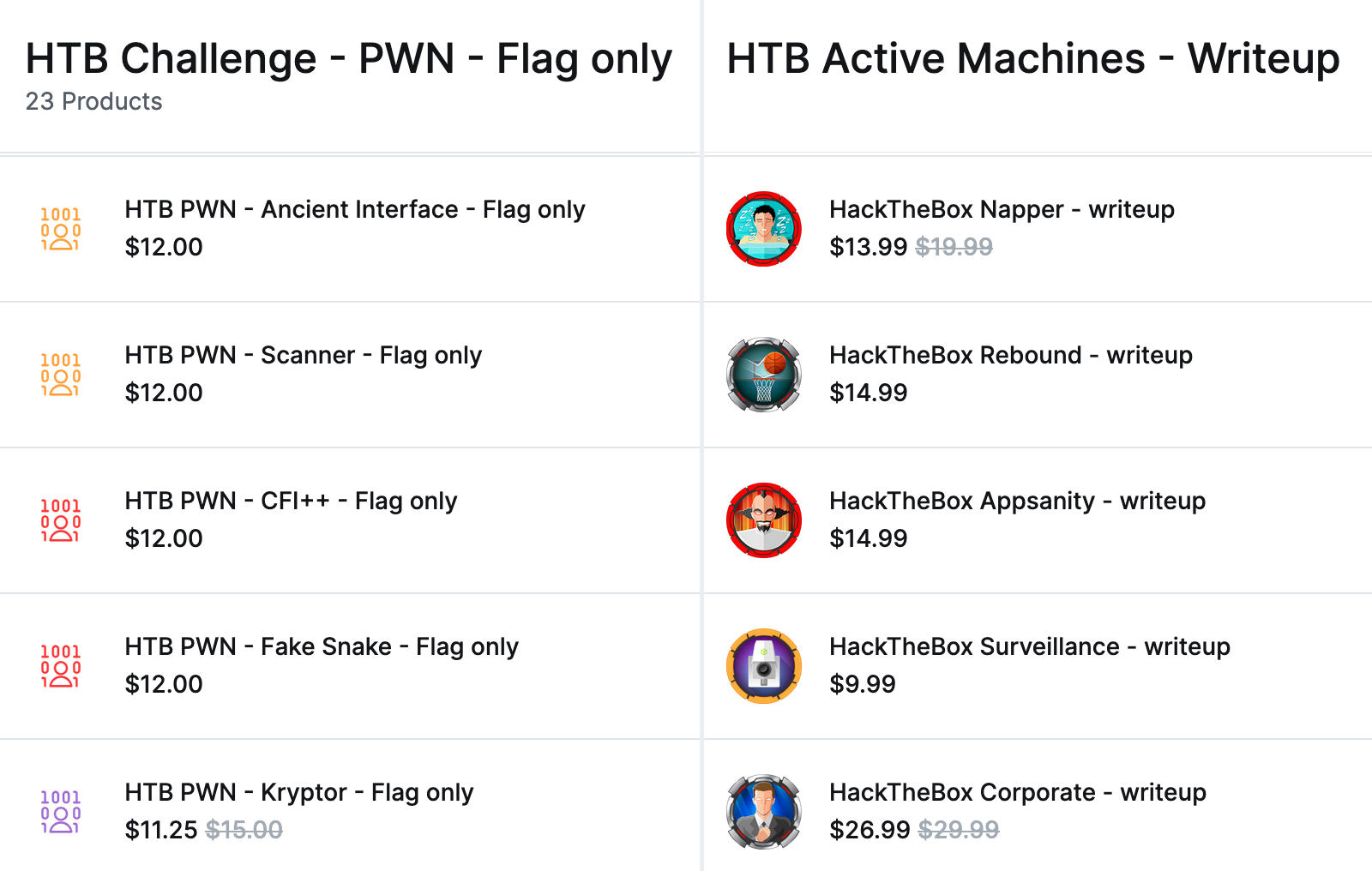
Task: Open HTB PWN - CFI++ product link
Action: click(x=291, y=502)
